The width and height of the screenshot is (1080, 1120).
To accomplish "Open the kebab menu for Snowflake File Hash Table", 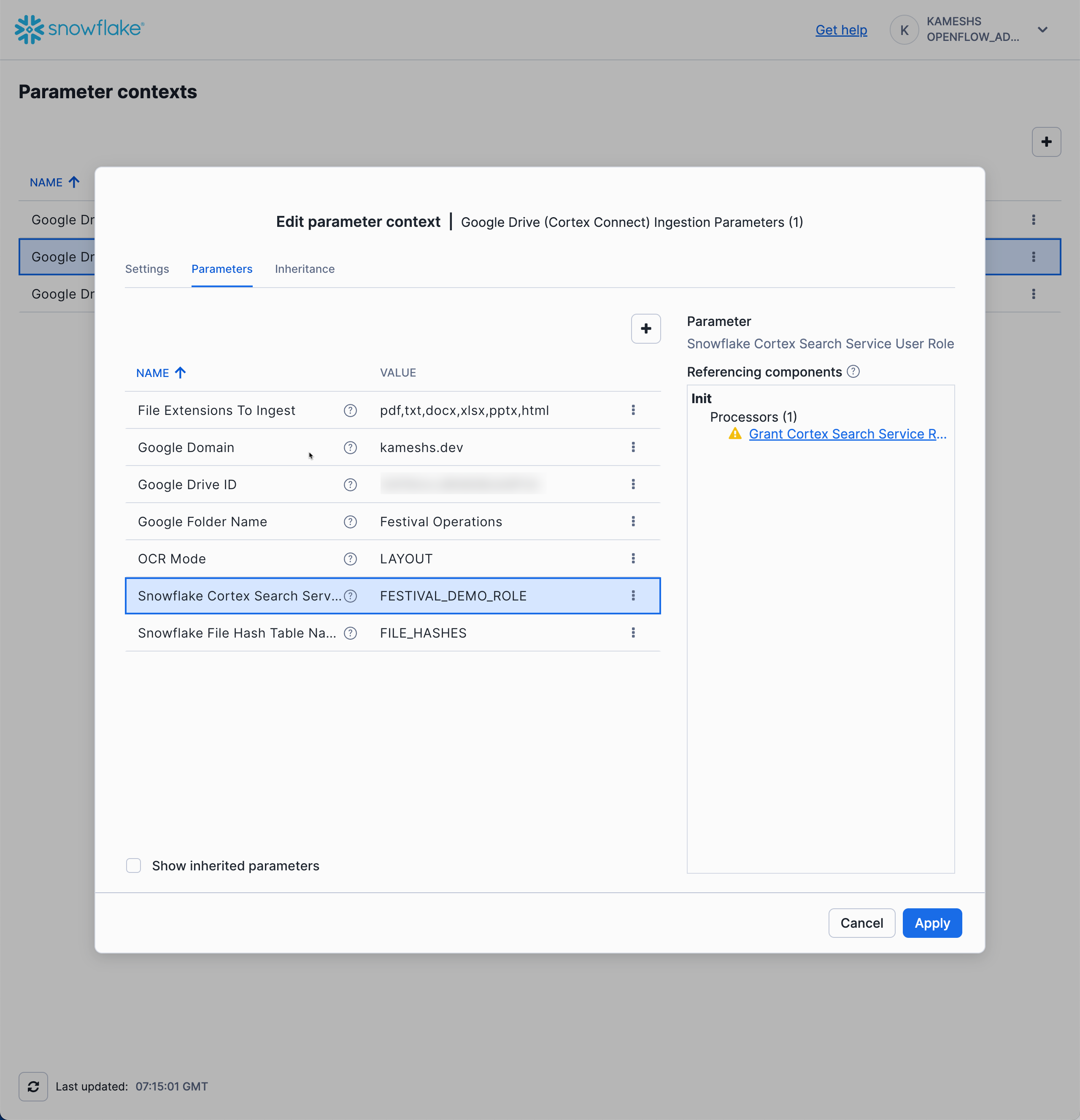I will [634, 633].
